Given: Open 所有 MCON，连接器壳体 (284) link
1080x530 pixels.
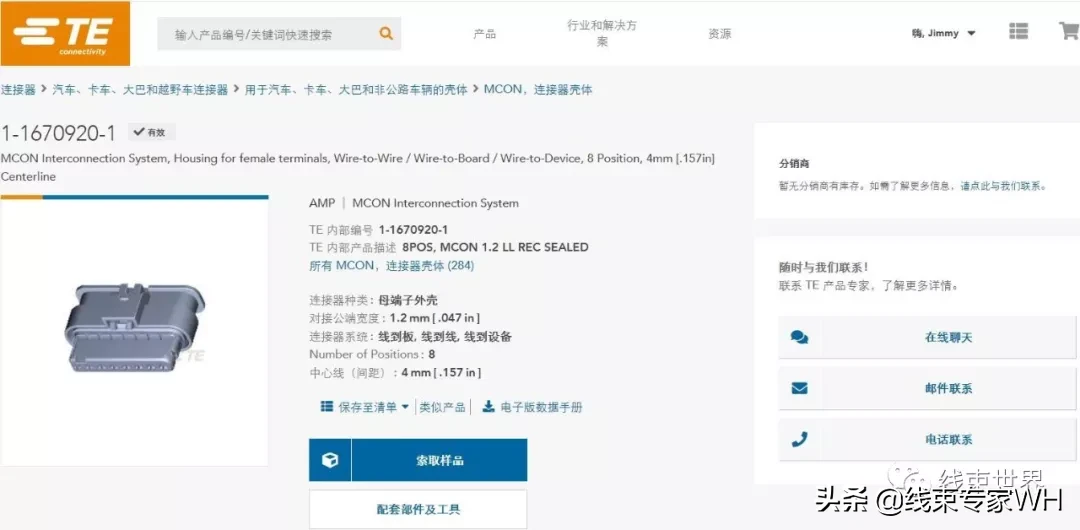Looking at the screenshot, I should click(391, 265).
